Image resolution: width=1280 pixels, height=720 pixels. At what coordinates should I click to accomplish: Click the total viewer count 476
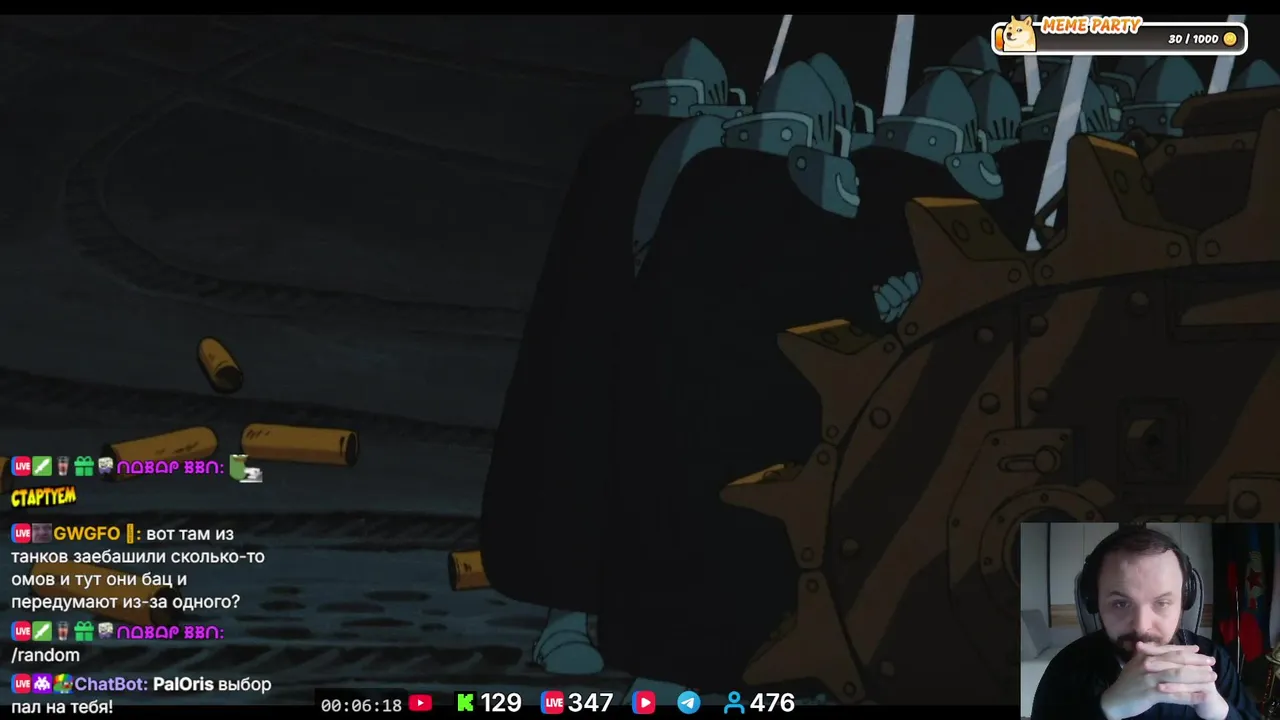pyautogui.click(x=772, y=703)
